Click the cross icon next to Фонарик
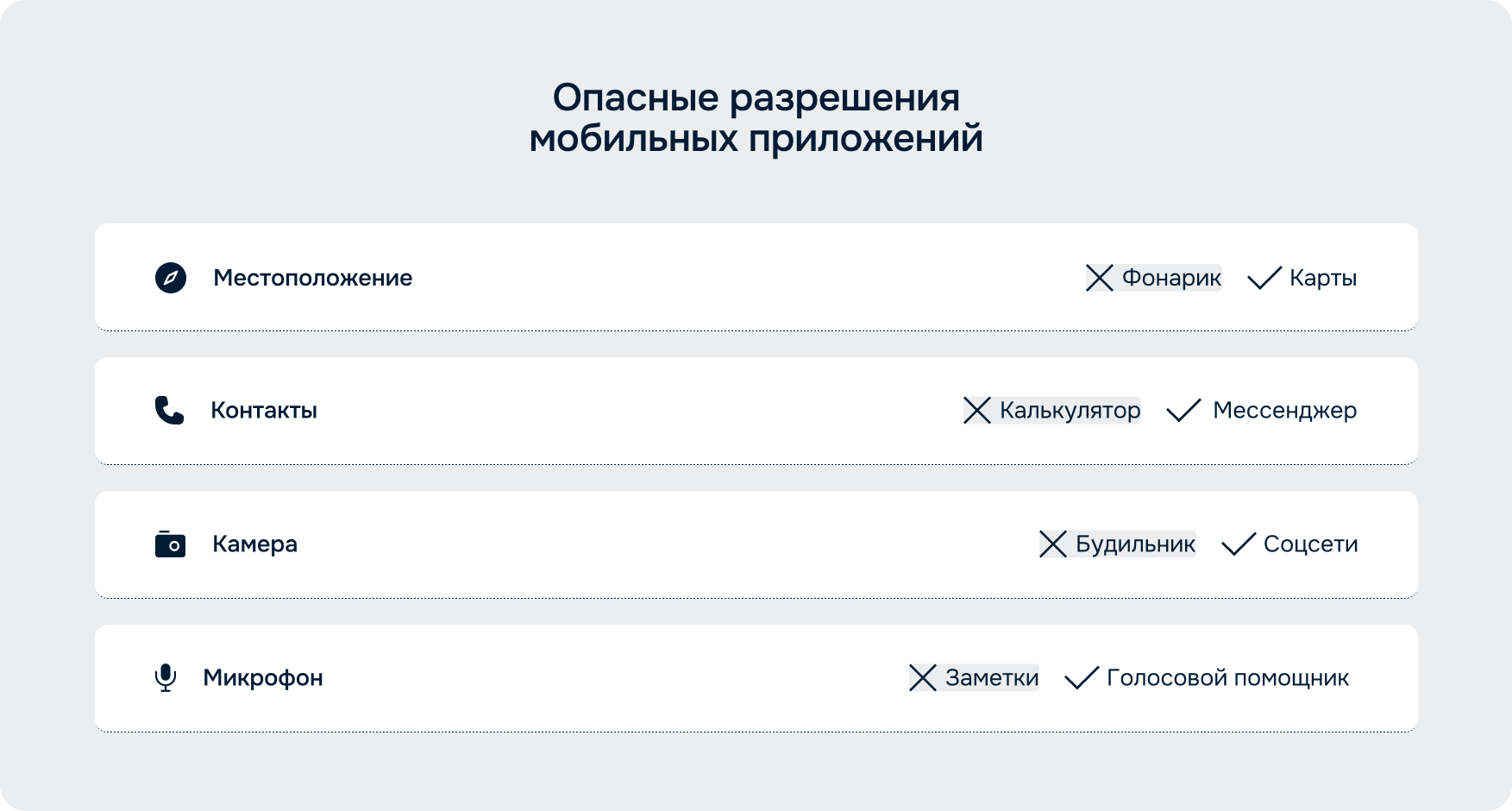1512x811 pixels. (1100, 278)
